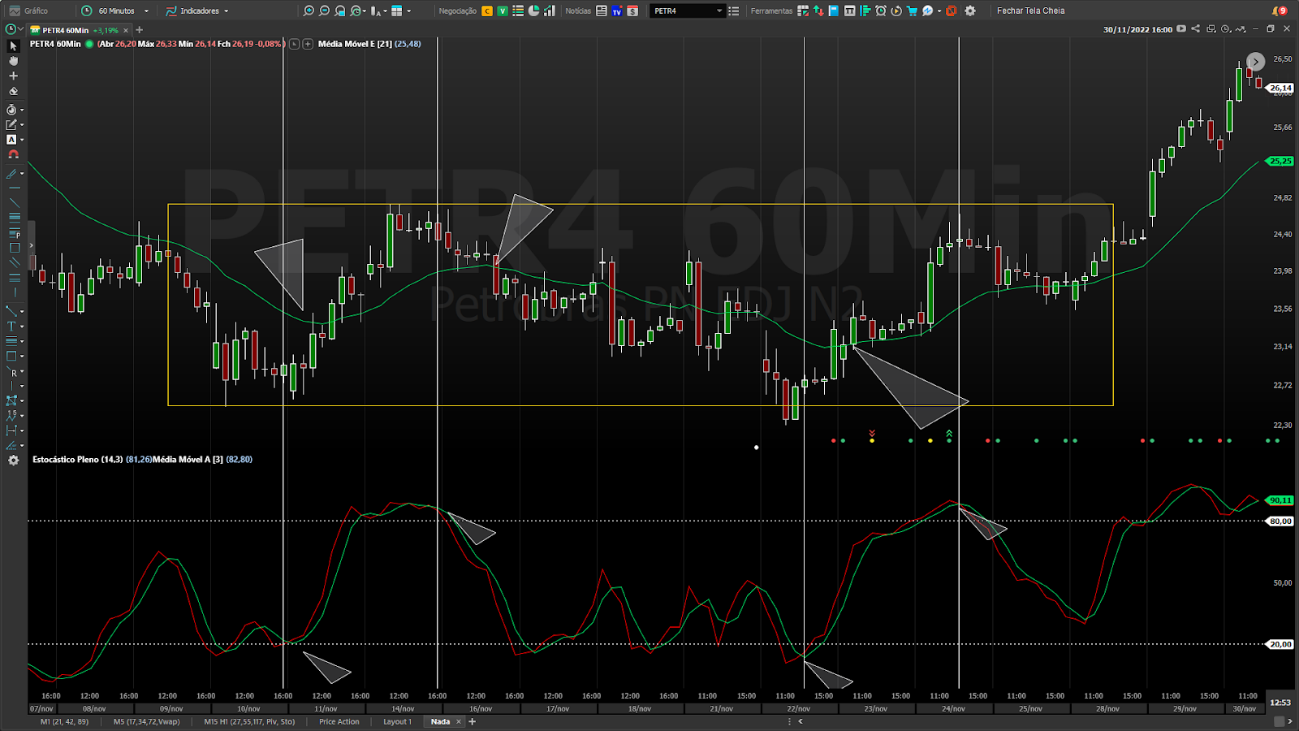1299x731 pixels.
Task: Click the YouTube video icon near date
Action: tap(1181, 29)
